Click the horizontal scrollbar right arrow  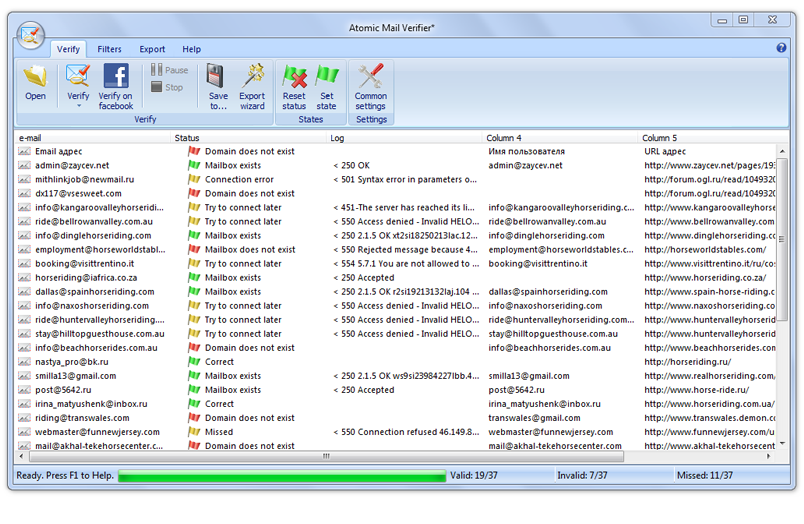[768, 456]
